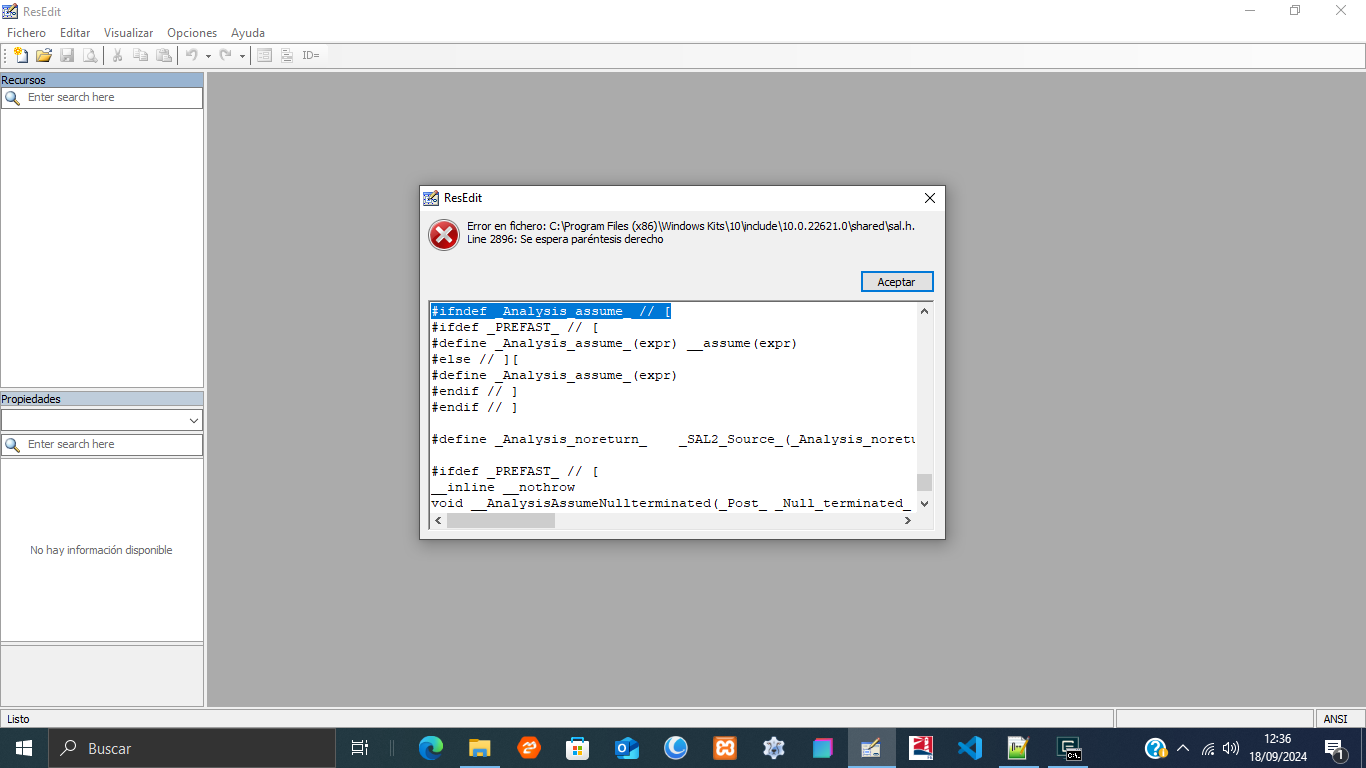Screen dimensions: 1366x768
Task: Click the Propiedades panel header
Action: click(x=102, y=399)
